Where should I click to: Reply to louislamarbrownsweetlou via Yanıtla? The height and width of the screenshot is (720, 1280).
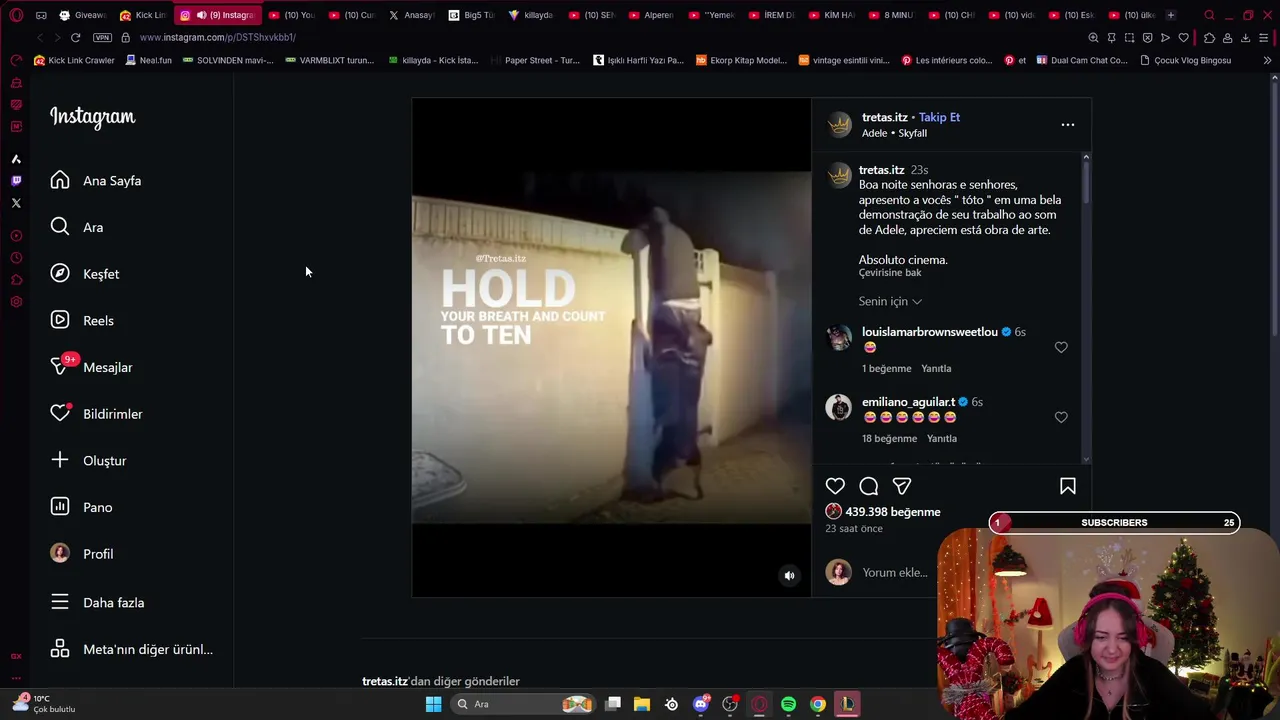(x=936, y=369)
